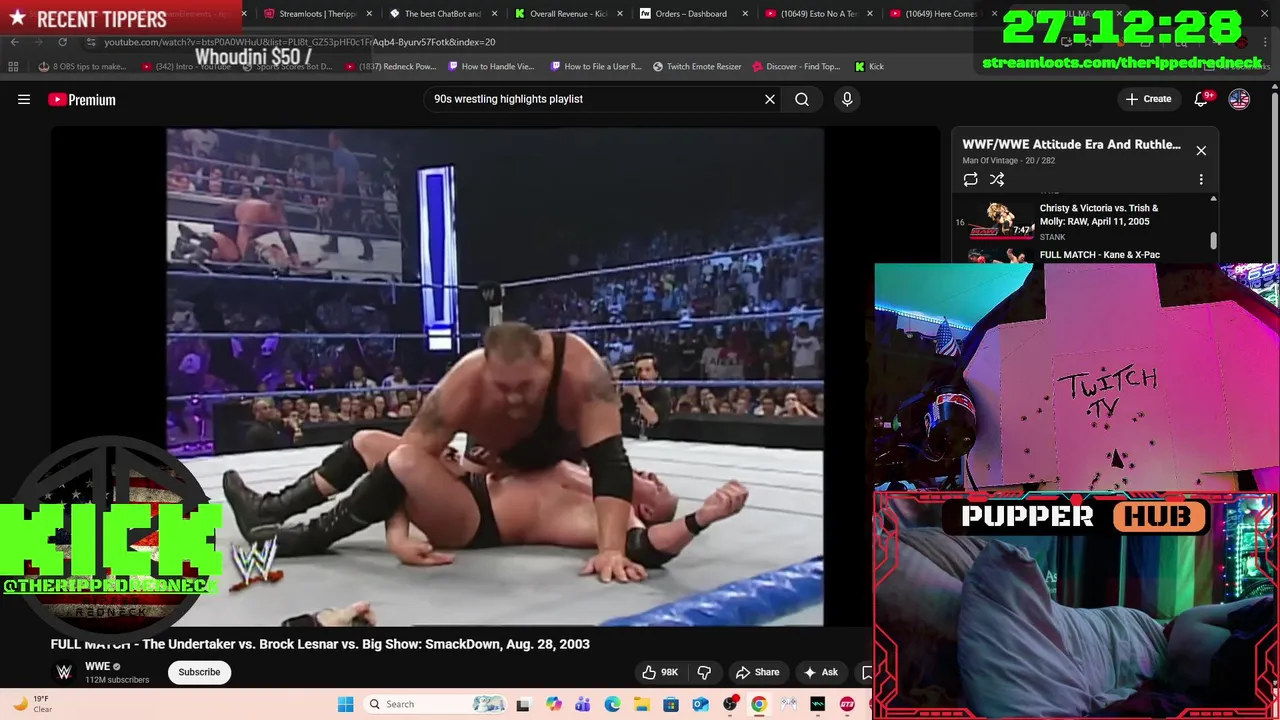Screen dimensions: 1280x720
Task: Subscribe to the WWE channel
Action: pos(199,672)
